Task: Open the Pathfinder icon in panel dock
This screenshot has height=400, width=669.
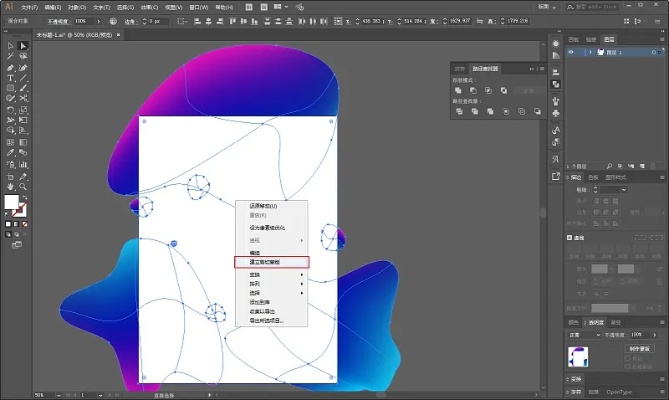Action: point(556,84)
